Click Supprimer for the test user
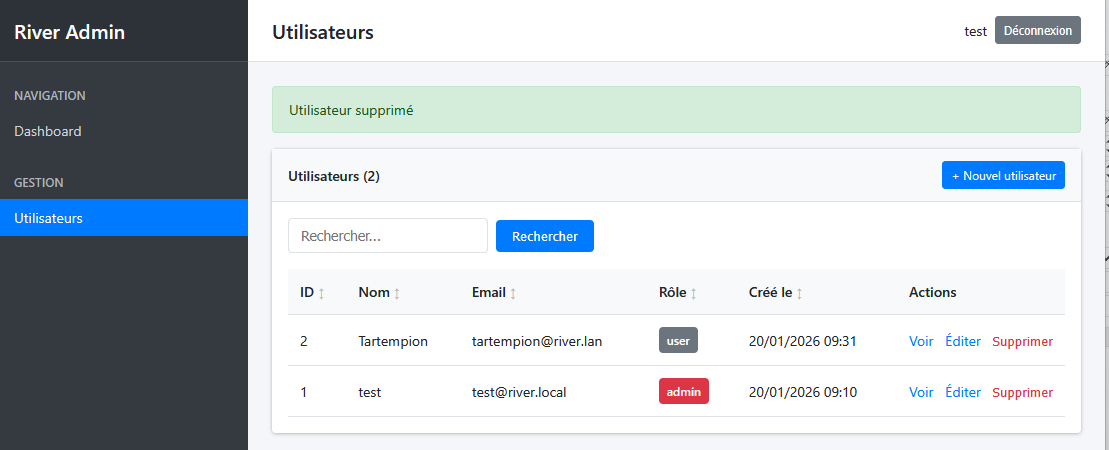The width and height of the screenshot is (1109, 450). coord(1022,392)
